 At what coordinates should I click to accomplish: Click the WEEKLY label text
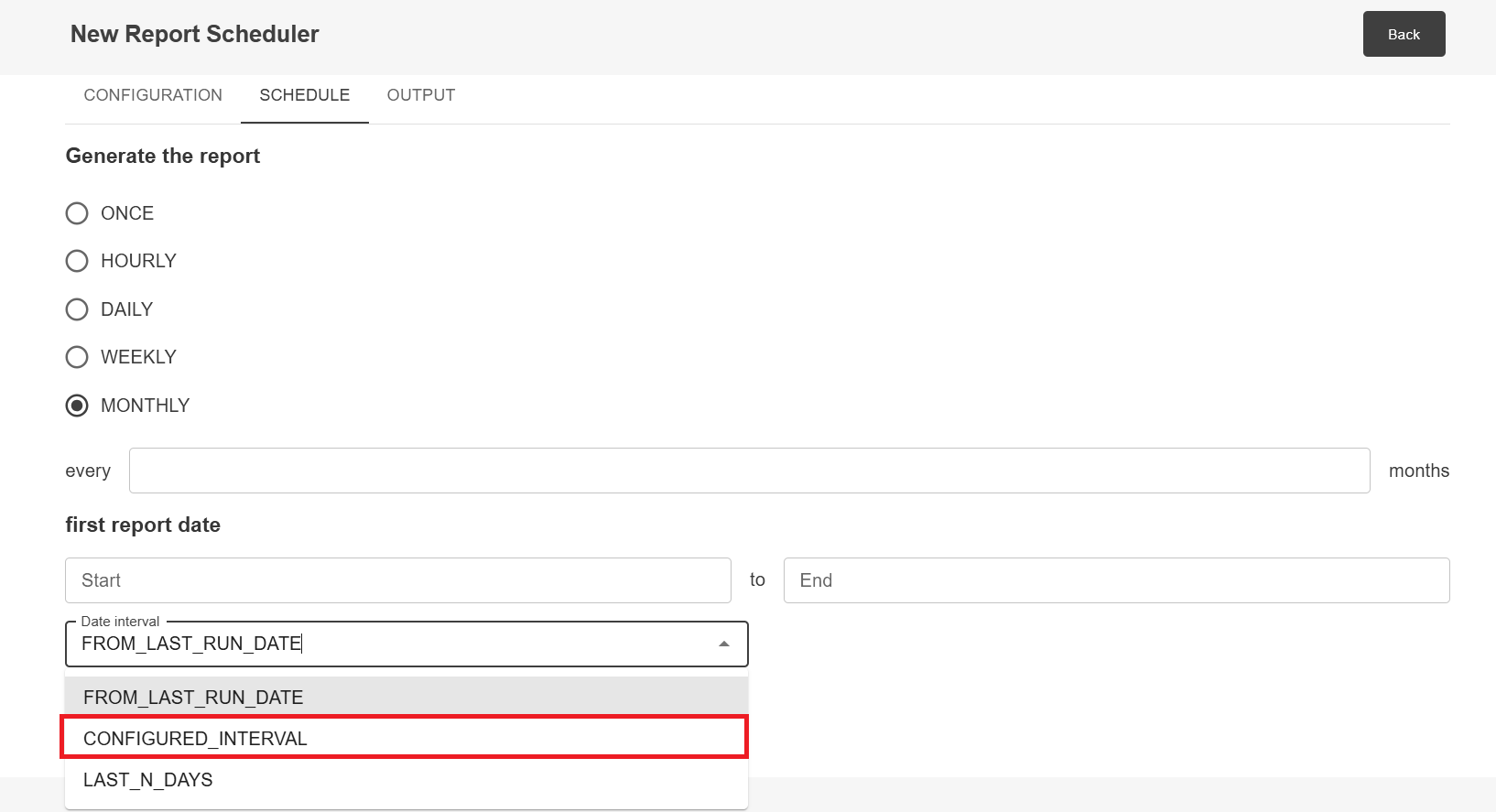138,357
